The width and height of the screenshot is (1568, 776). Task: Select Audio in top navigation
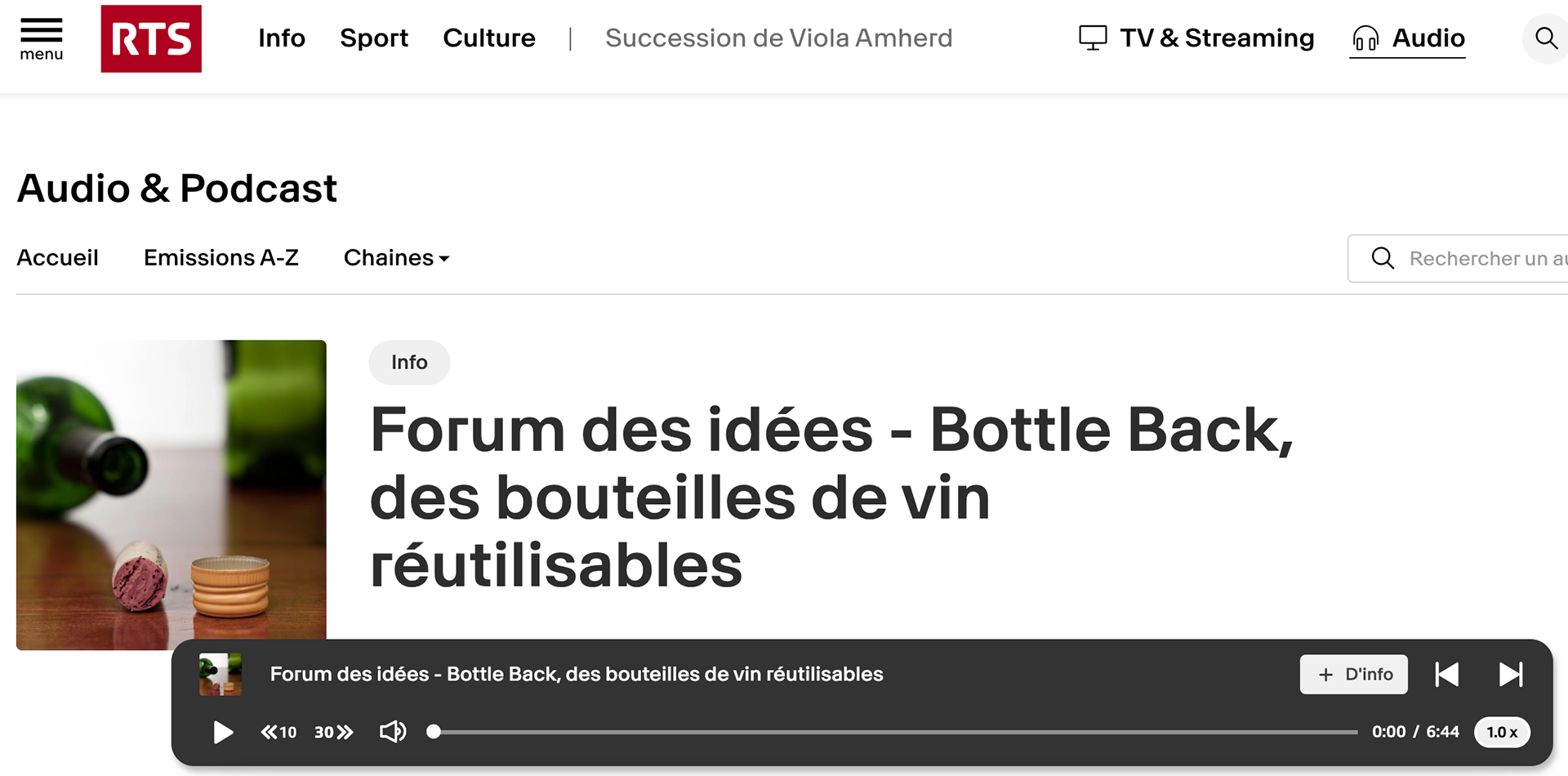pos(1408,38)
